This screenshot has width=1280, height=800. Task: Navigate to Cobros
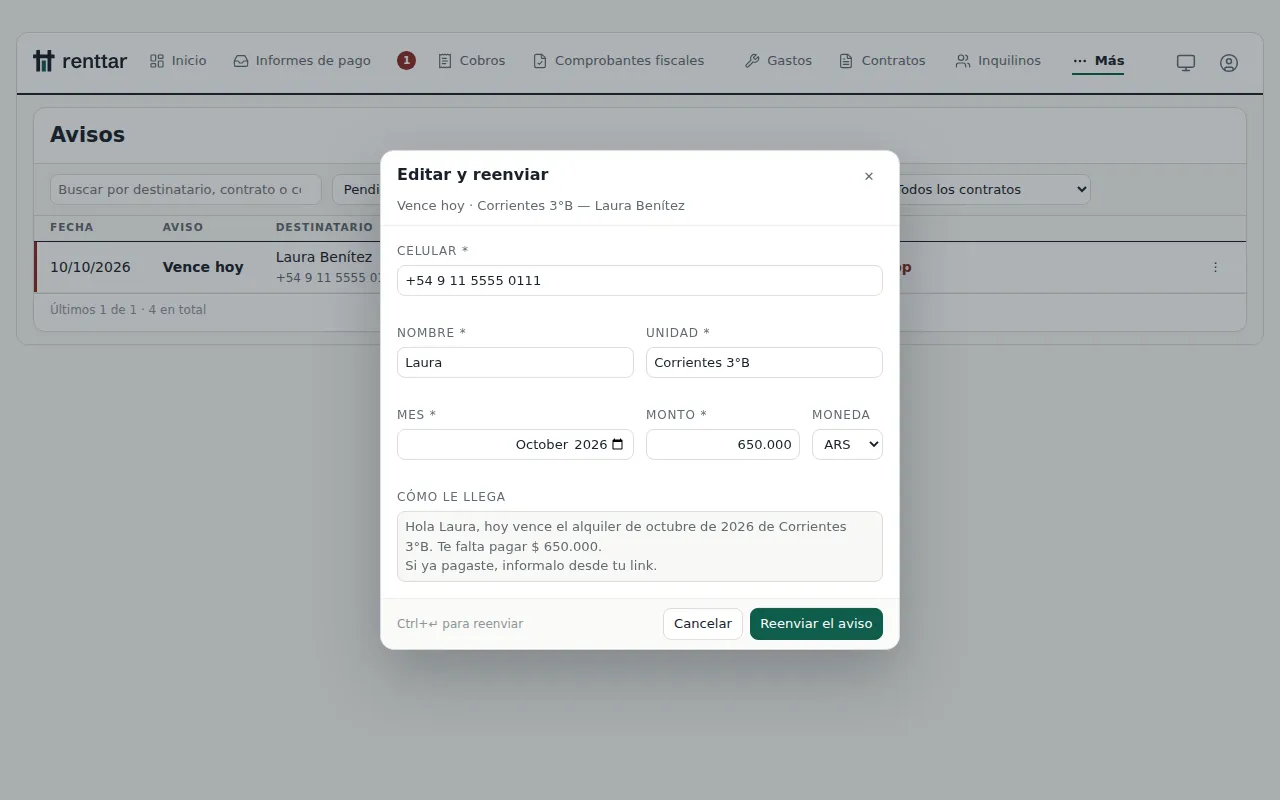(472, 61)
